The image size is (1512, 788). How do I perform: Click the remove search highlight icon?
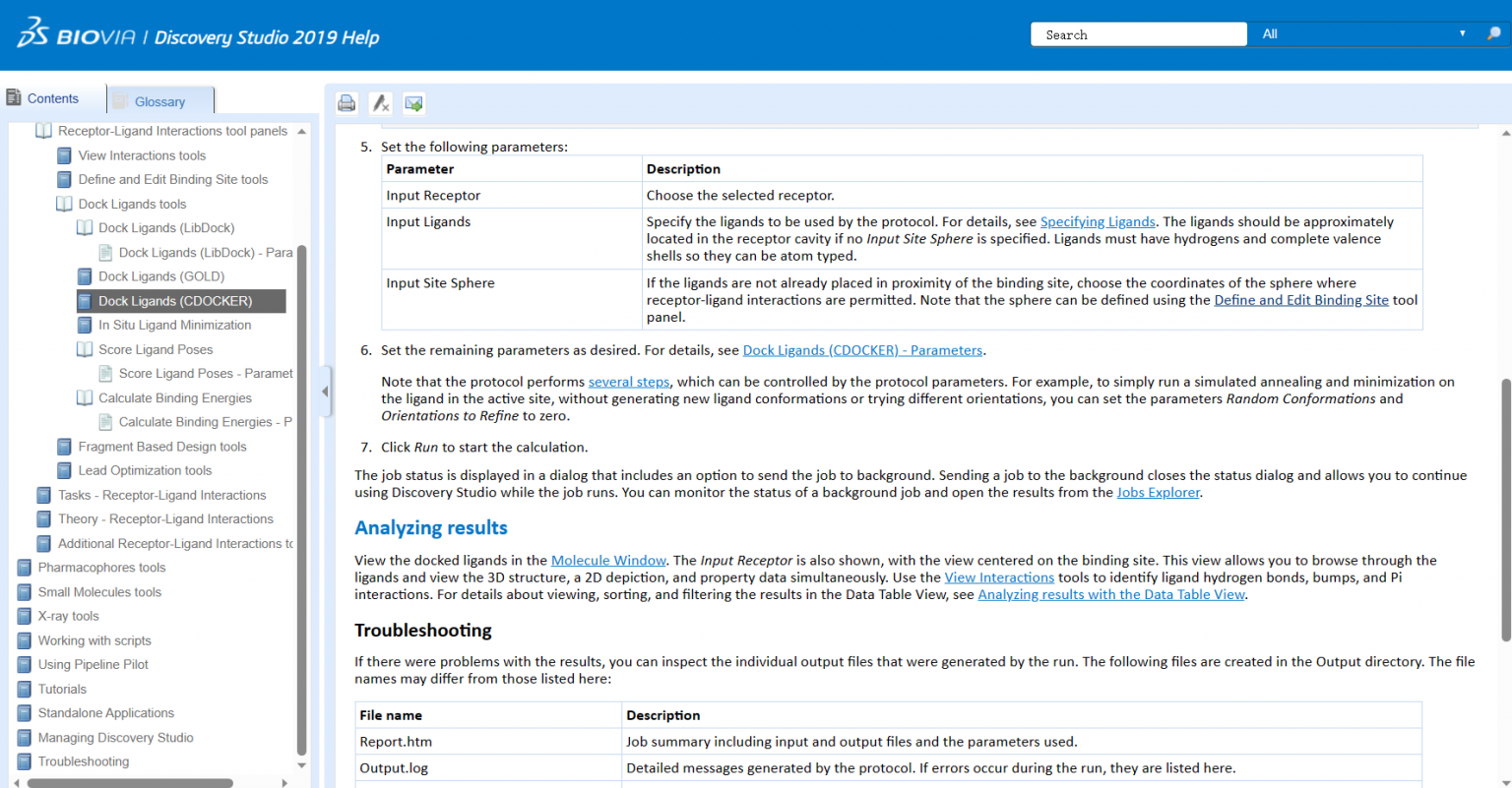pyautogui.click(x=380, y=103)
